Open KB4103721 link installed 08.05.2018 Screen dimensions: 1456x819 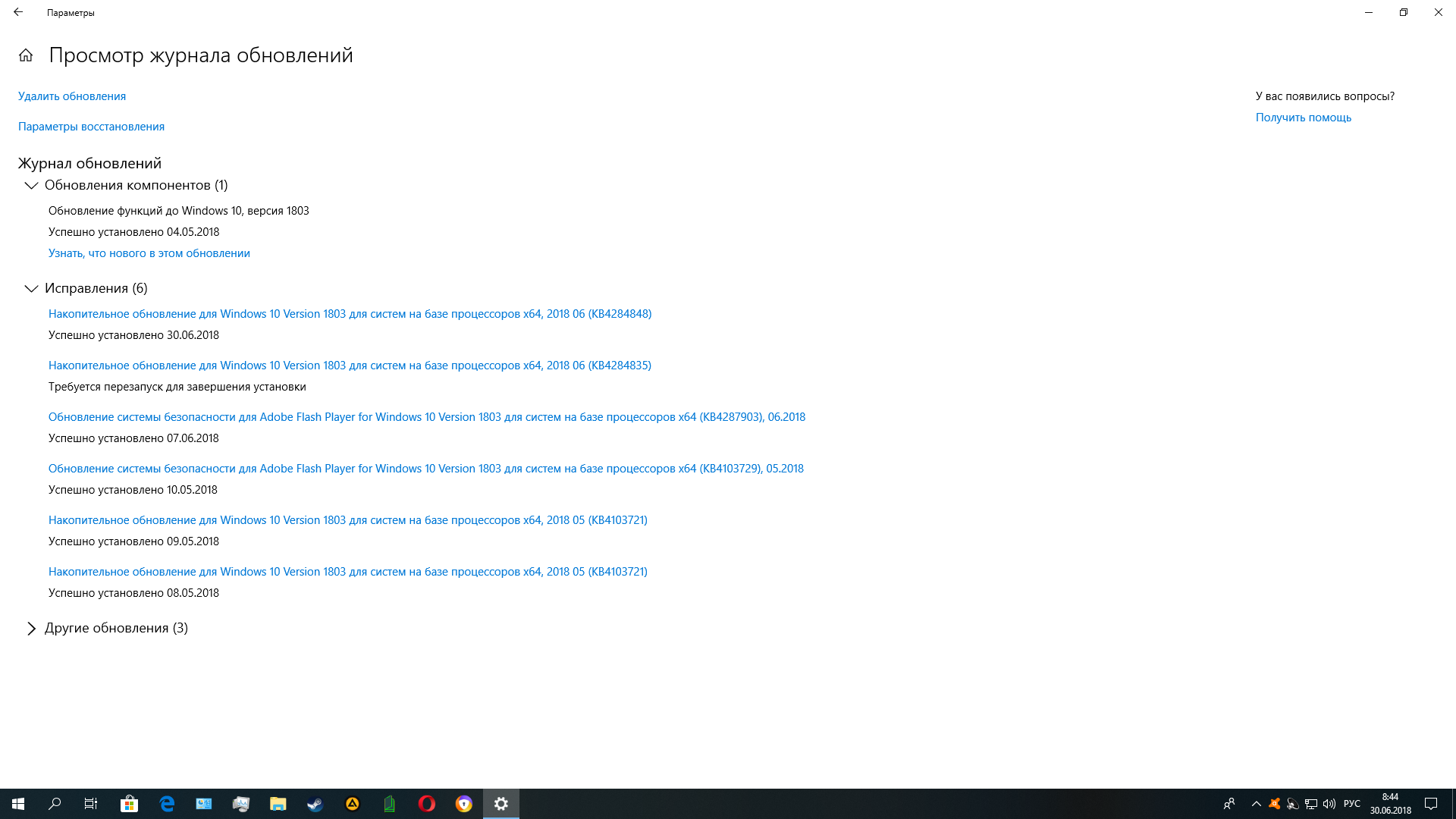click(x=348, y=572)
